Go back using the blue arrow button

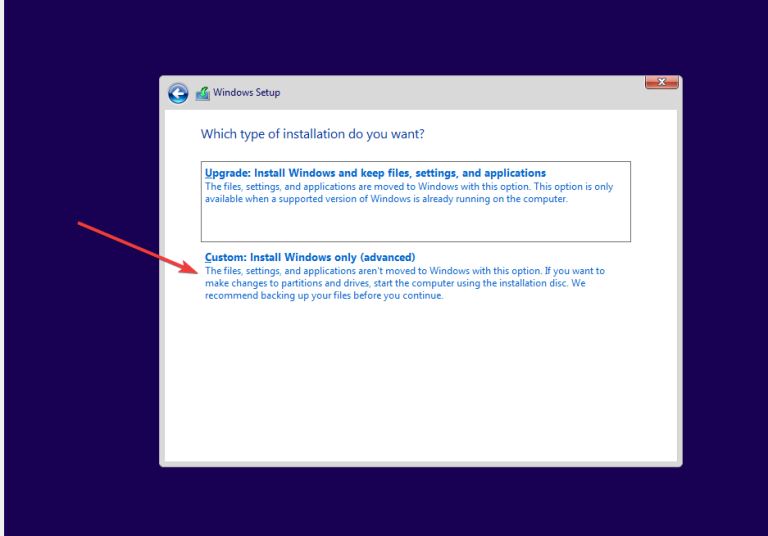tap(178, 93)
